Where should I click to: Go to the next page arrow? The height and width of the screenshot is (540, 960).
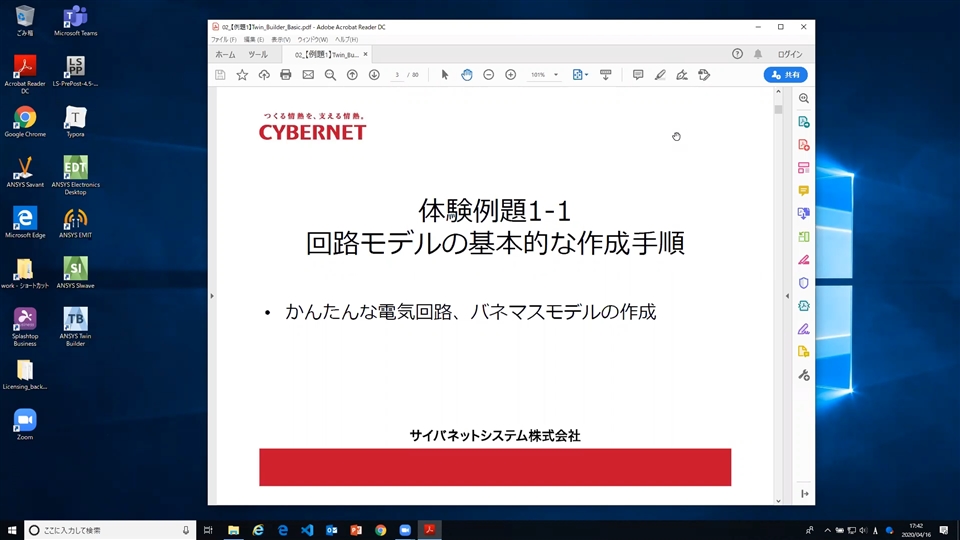click(374, 75)
